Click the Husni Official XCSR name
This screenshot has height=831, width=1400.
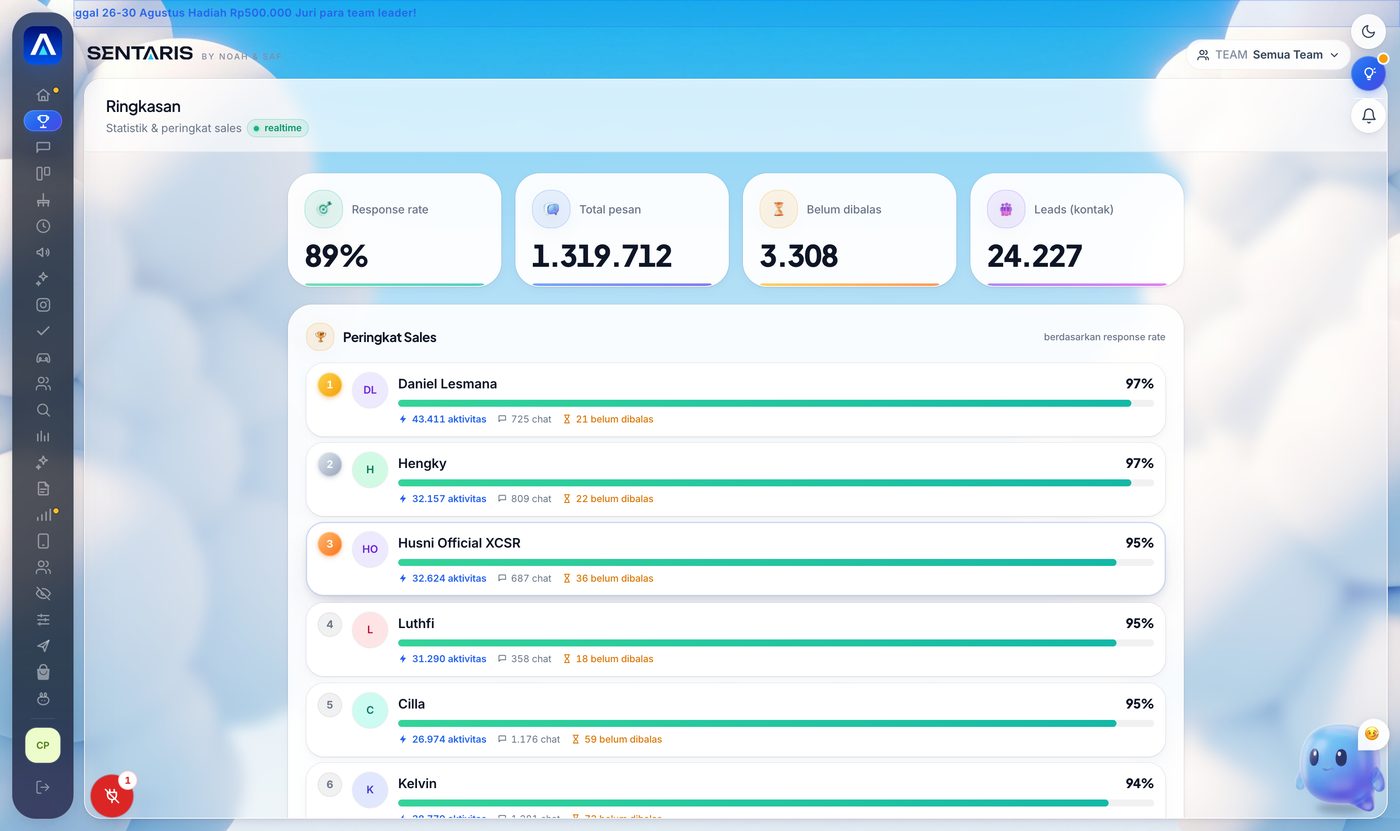tap(459, 543)
